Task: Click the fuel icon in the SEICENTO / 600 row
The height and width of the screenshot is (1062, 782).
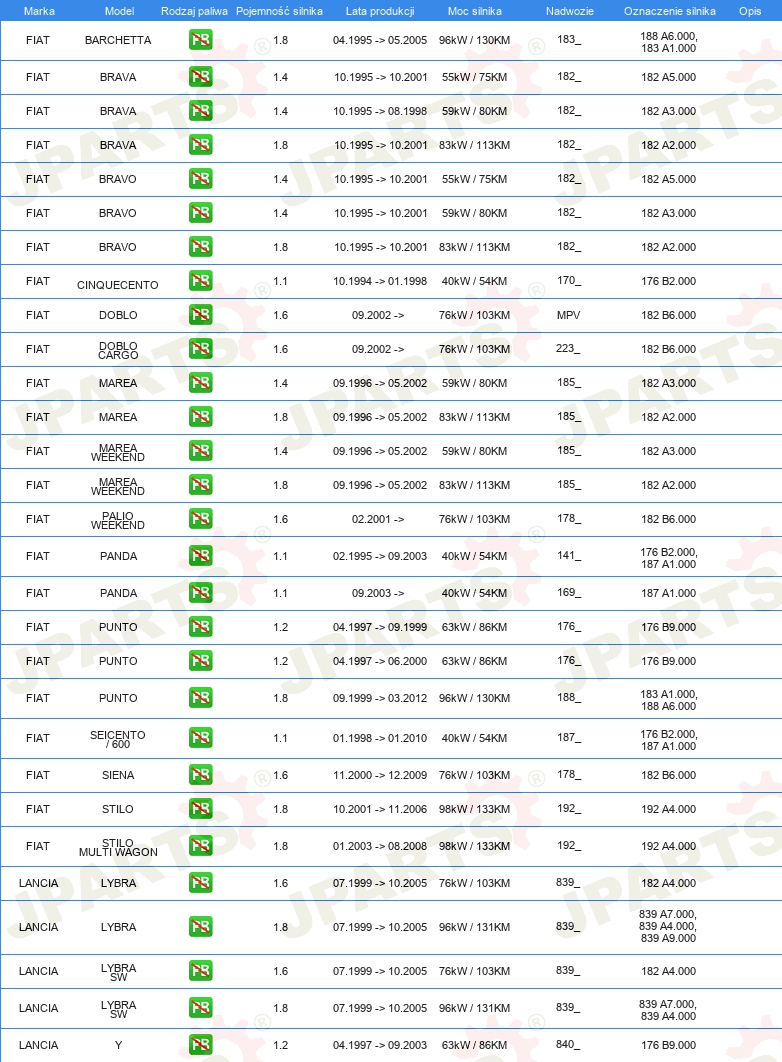Action: pos(200,738)
